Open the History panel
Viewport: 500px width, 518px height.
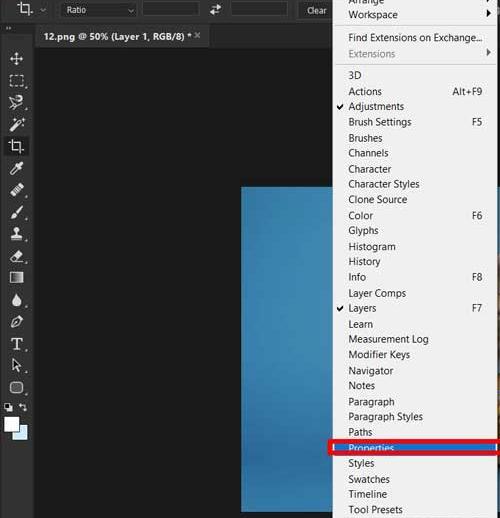coord(415,262)
